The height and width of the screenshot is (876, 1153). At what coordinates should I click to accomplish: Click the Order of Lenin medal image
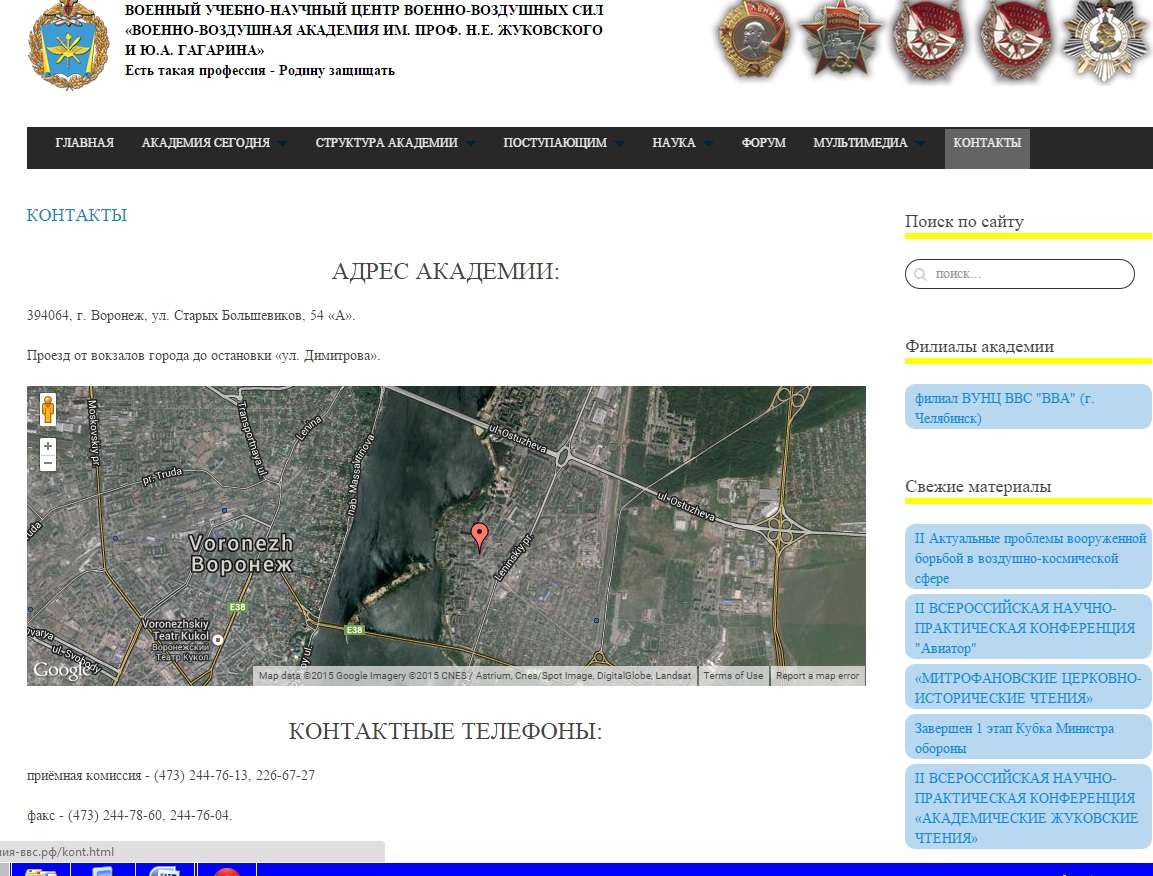tap(753, 40)
